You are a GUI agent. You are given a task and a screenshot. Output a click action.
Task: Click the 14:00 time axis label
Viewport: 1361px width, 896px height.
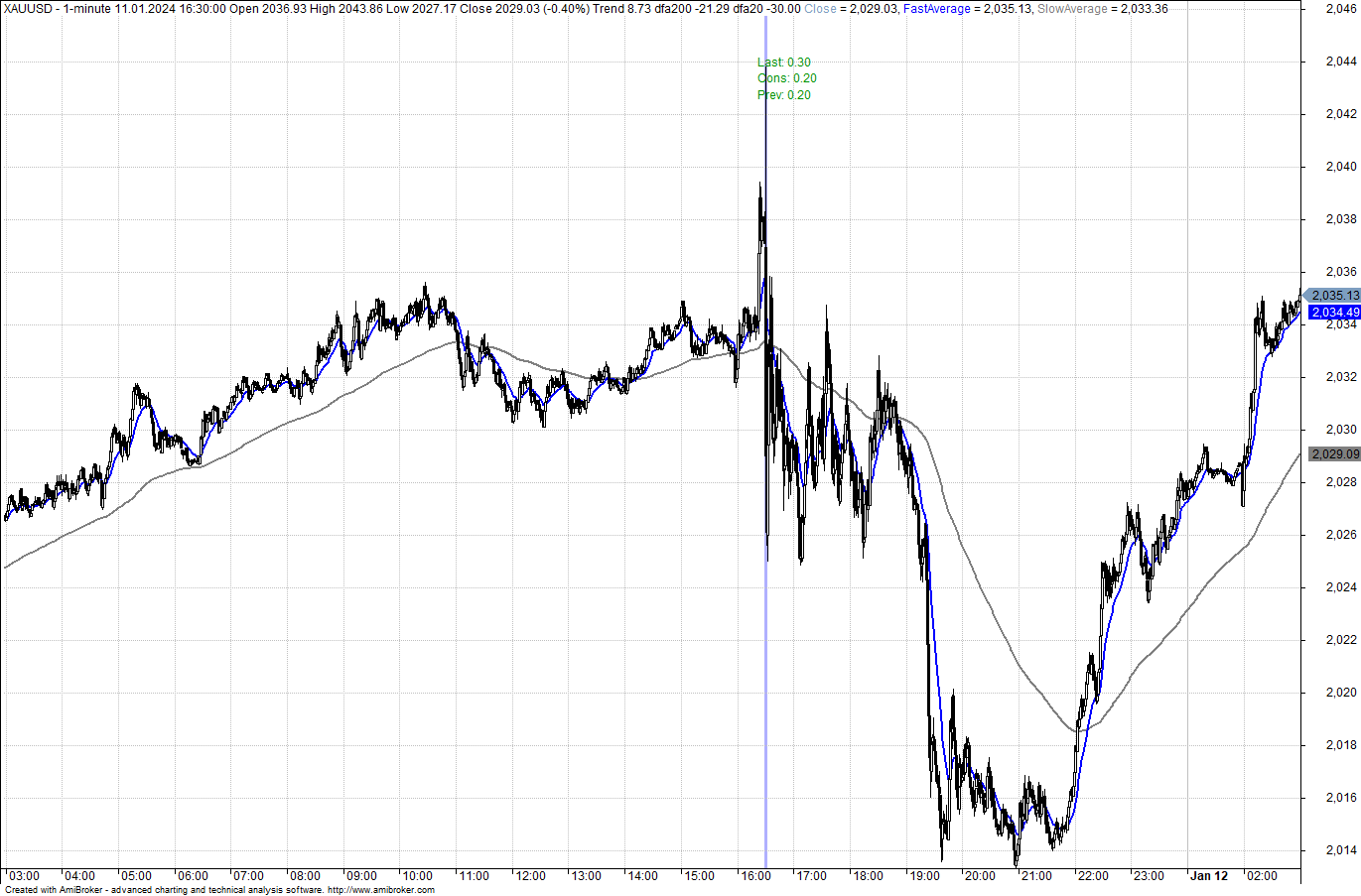(x=642, y=876)
